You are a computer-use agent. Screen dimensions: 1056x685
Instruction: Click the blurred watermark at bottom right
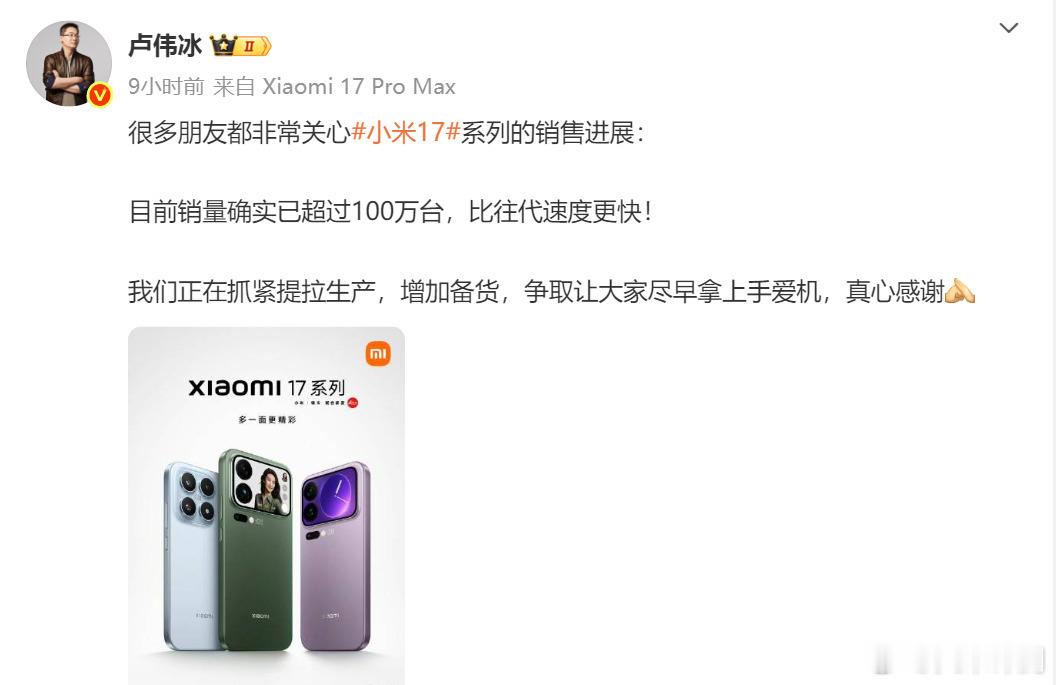(960, 658)
